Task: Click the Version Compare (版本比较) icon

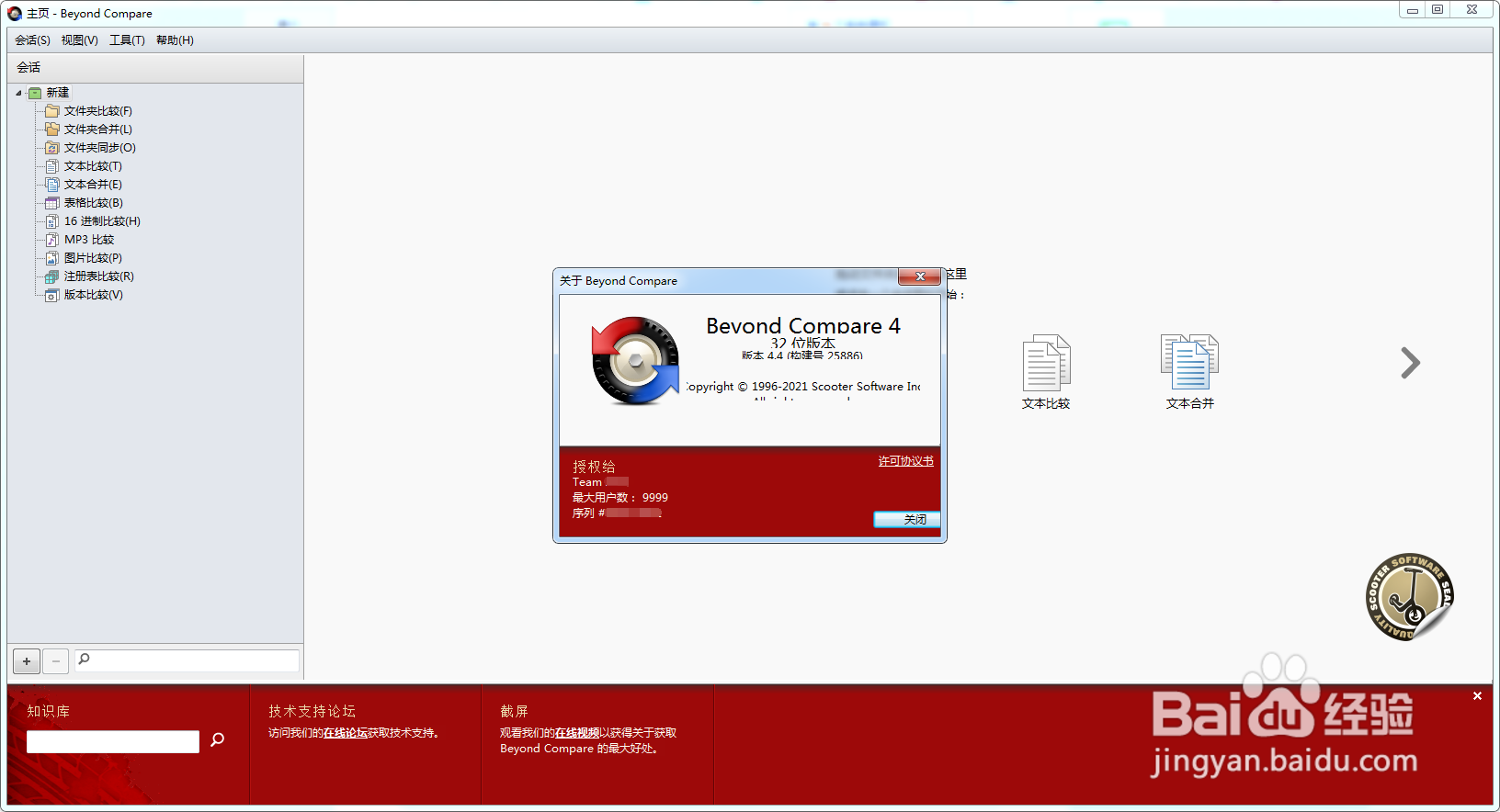Action: point(52,295)
